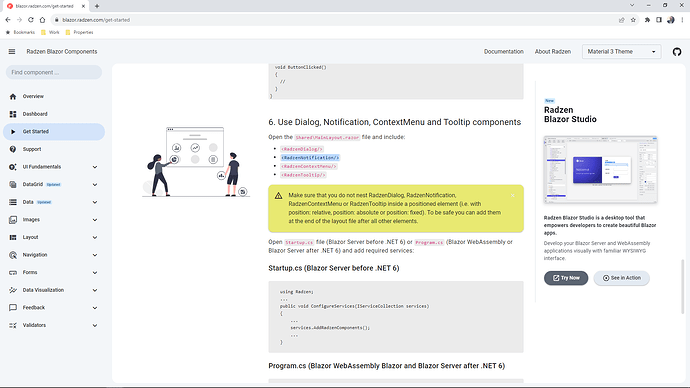Go to About Radzen page
The width and height of the screenshot is (690, 388).
coord(553,51)
